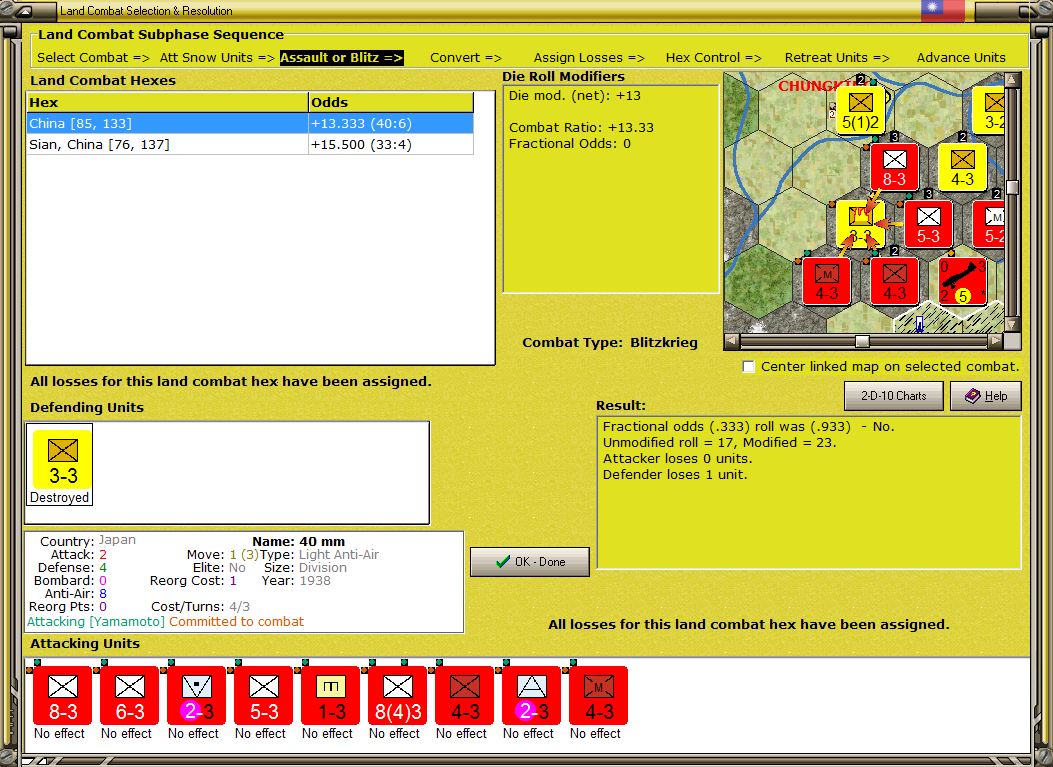Click the yellow 4-3 unit on map

(x=962, y=167)
